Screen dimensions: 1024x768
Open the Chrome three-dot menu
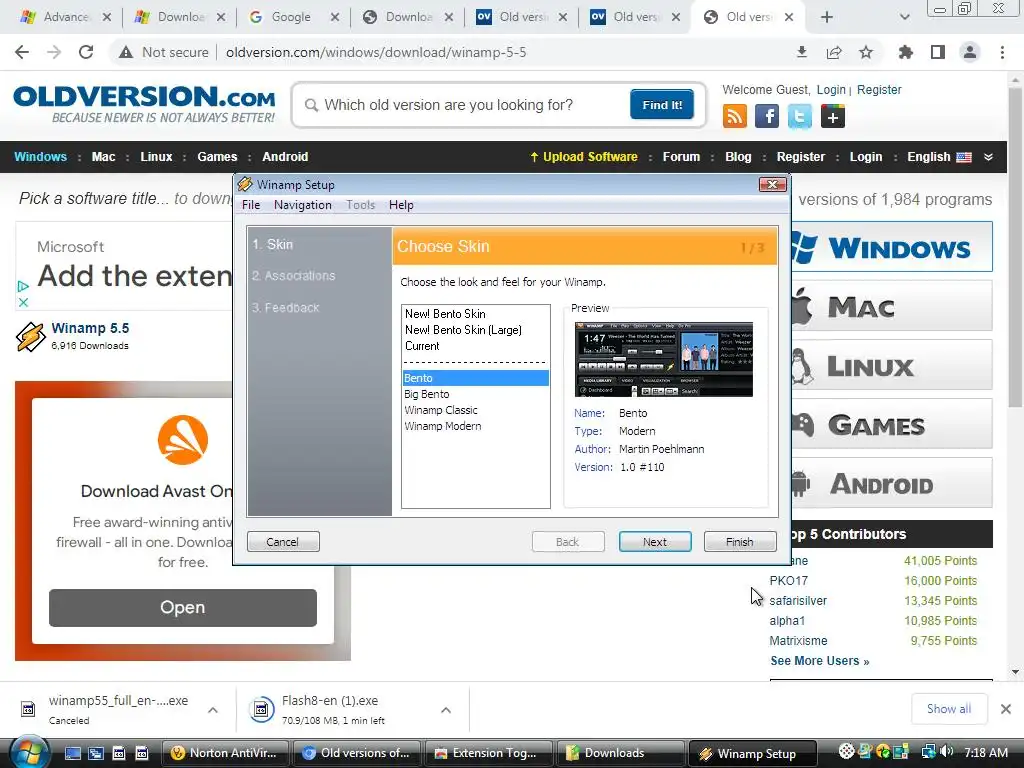pyautogui.click(x=1002, y=52)
